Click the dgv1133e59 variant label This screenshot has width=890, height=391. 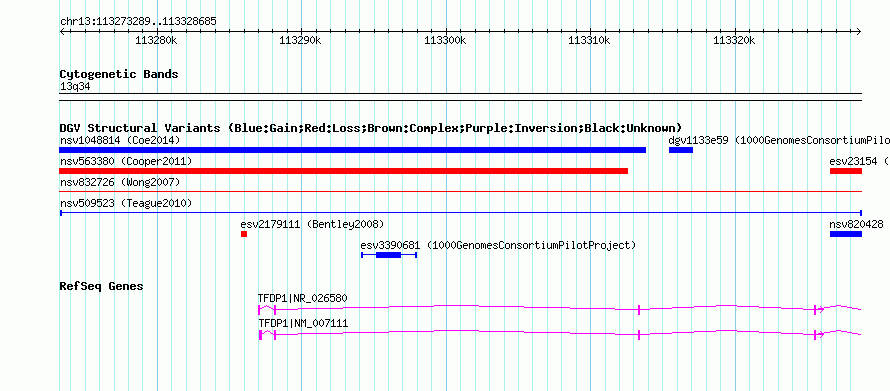click(779, 140)
